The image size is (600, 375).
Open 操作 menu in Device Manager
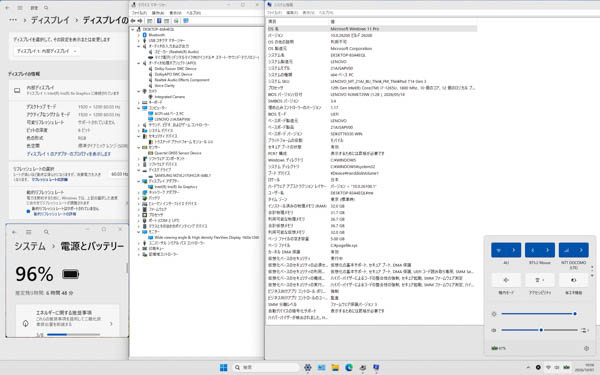point(158,13)
